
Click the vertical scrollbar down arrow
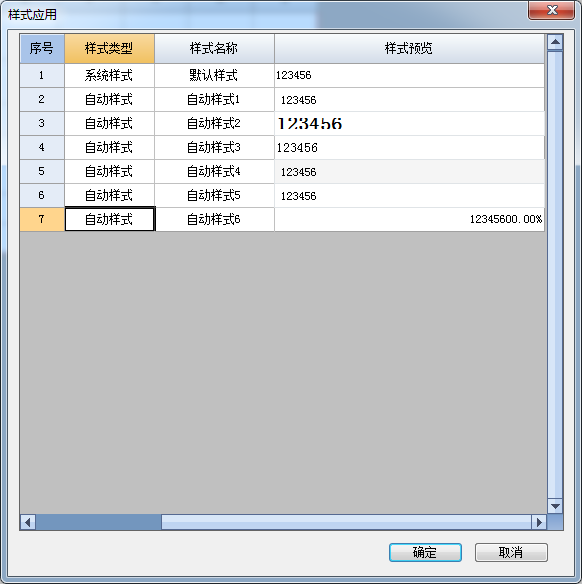[555, 506]
